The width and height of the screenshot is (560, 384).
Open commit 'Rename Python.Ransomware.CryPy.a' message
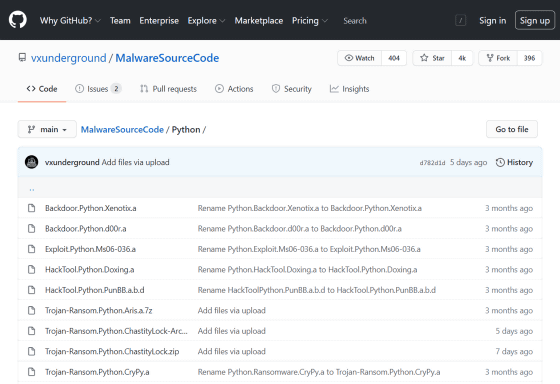319,372
